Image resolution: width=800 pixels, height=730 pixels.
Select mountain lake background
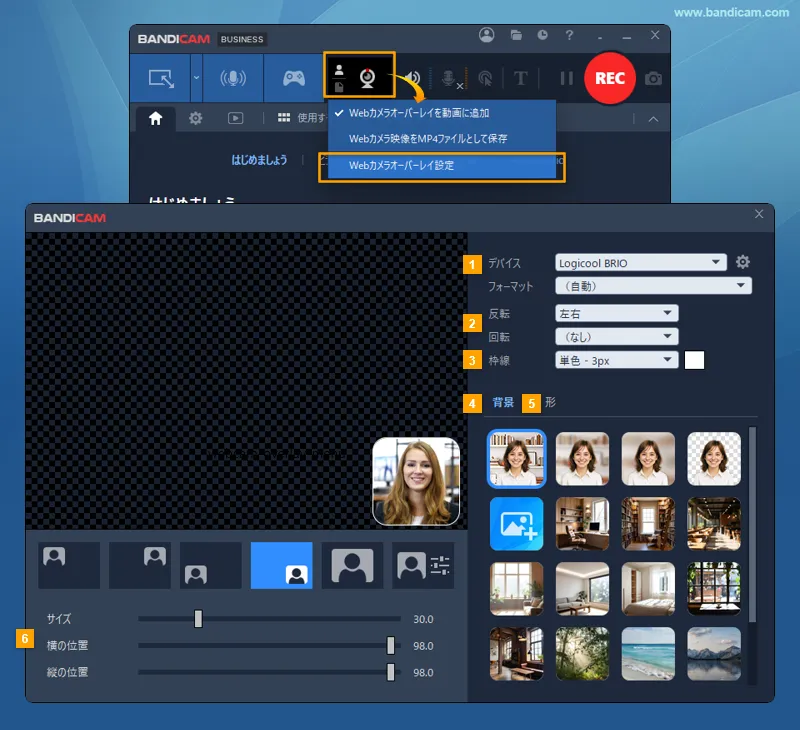point(714,654)
